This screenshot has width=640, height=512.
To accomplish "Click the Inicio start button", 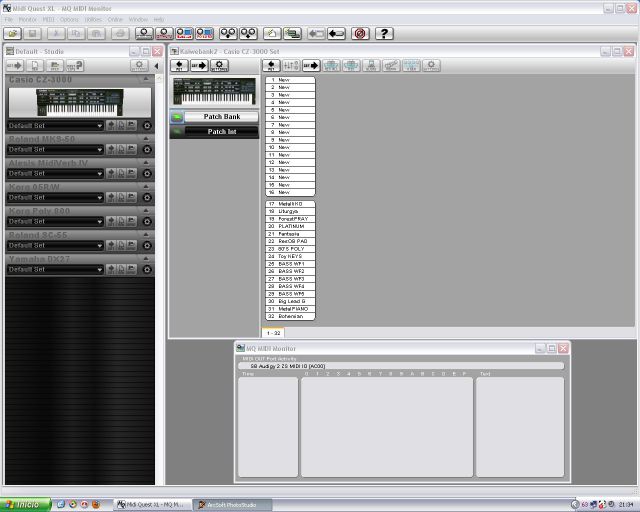I will click(25, 505).
